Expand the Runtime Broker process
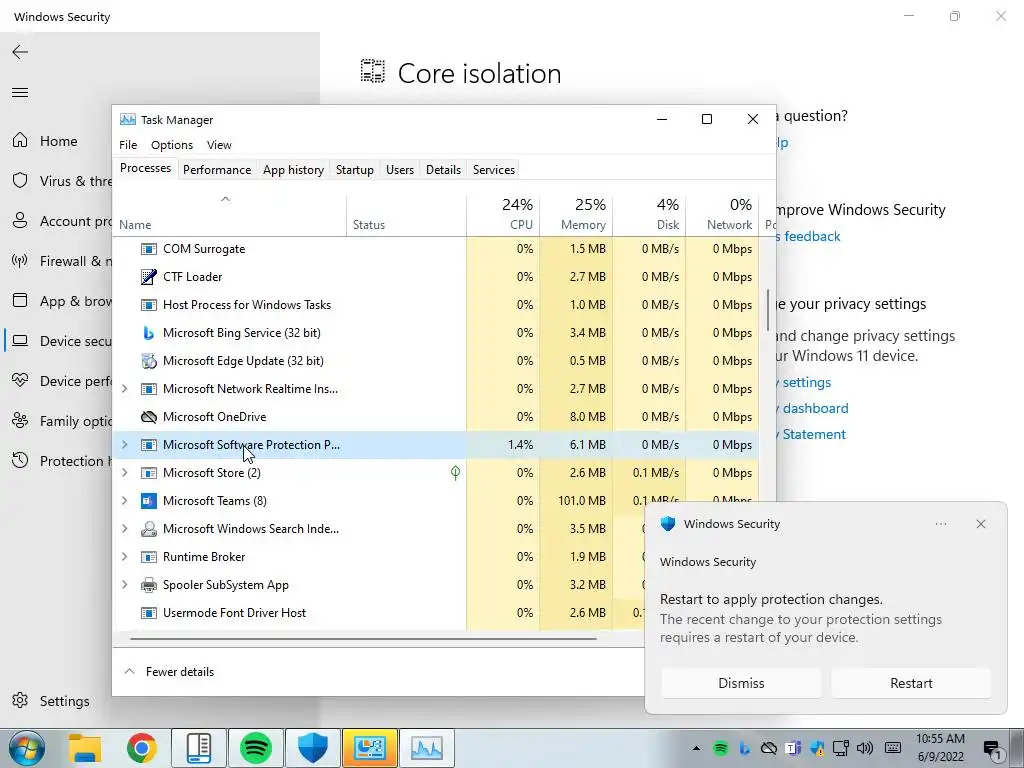The height and width of the screenshot is (768, 1024). 125,557
